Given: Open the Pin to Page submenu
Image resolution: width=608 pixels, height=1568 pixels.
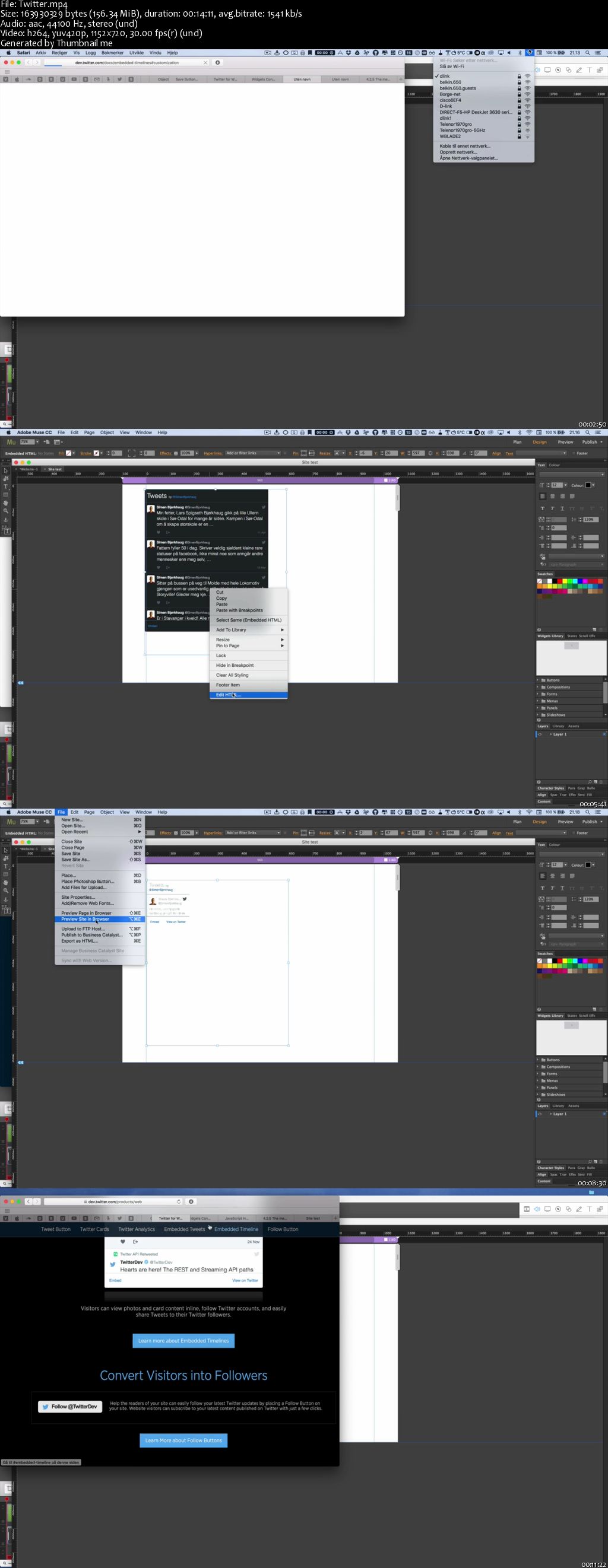Looking at the screenshot, I should (x=249, y=646).
